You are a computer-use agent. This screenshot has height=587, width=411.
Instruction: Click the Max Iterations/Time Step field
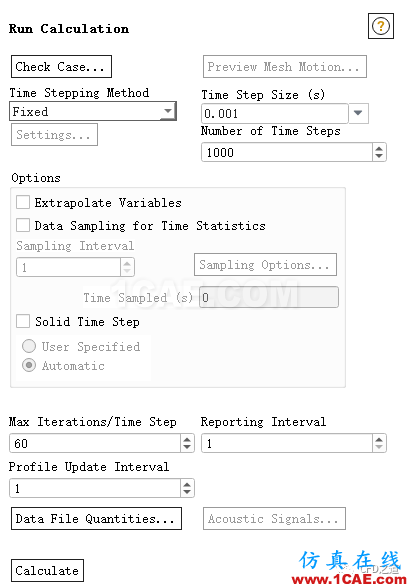point(95,443)
